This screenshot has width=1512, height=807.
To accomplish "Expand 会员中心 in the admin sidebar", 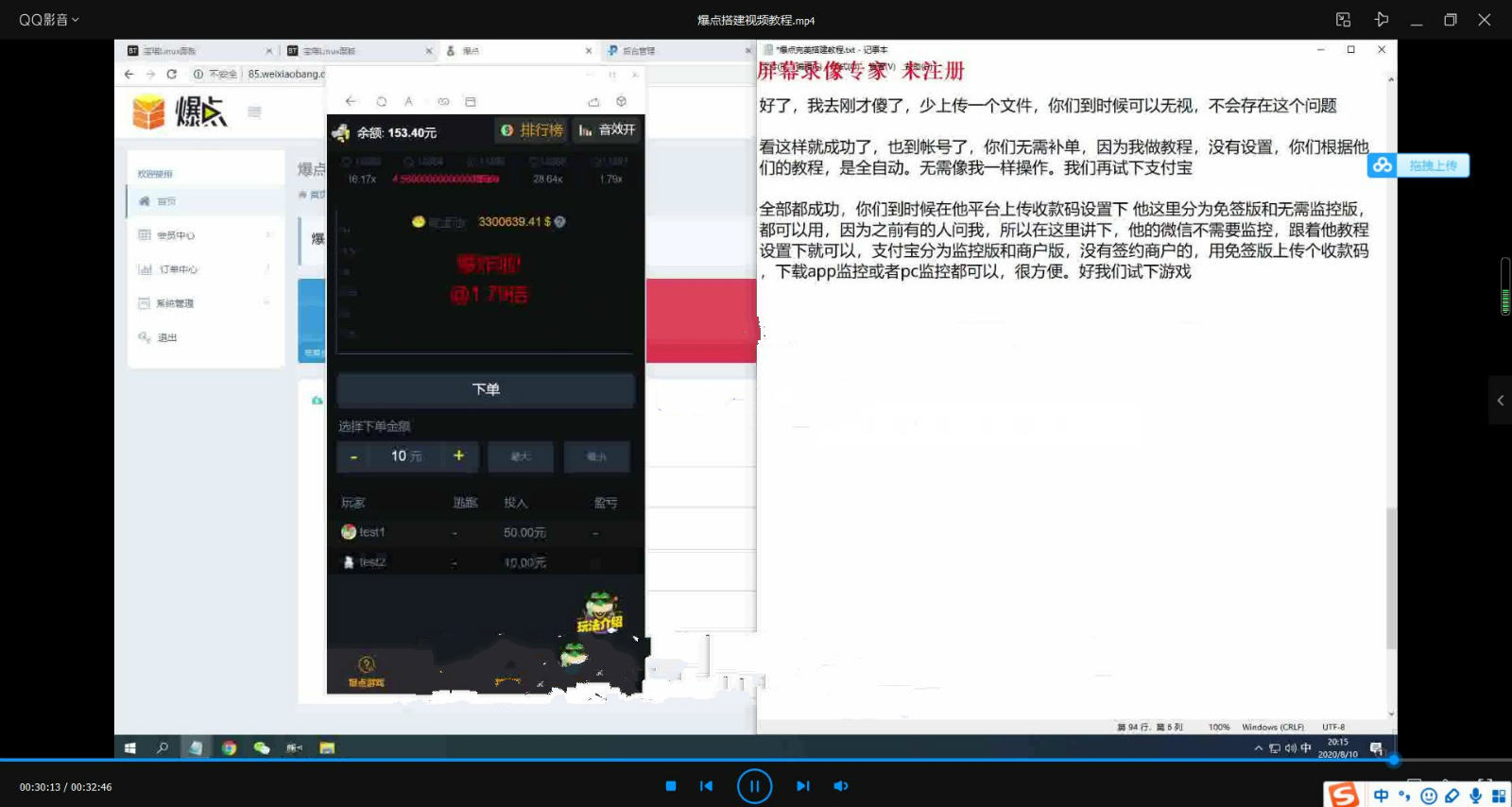I will [205, 235].
